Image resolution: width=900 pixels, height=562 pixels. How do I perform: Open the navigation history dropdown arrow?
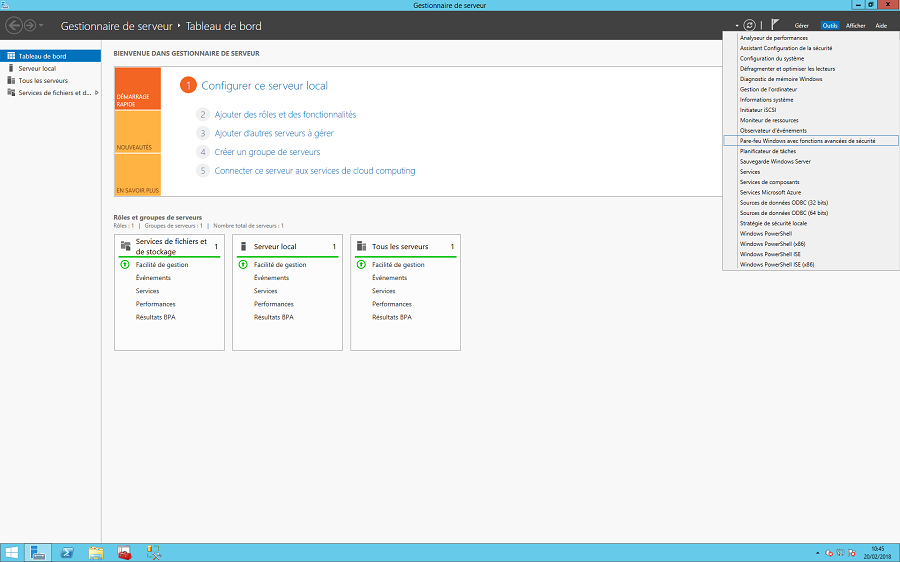[x=41, y=26]
